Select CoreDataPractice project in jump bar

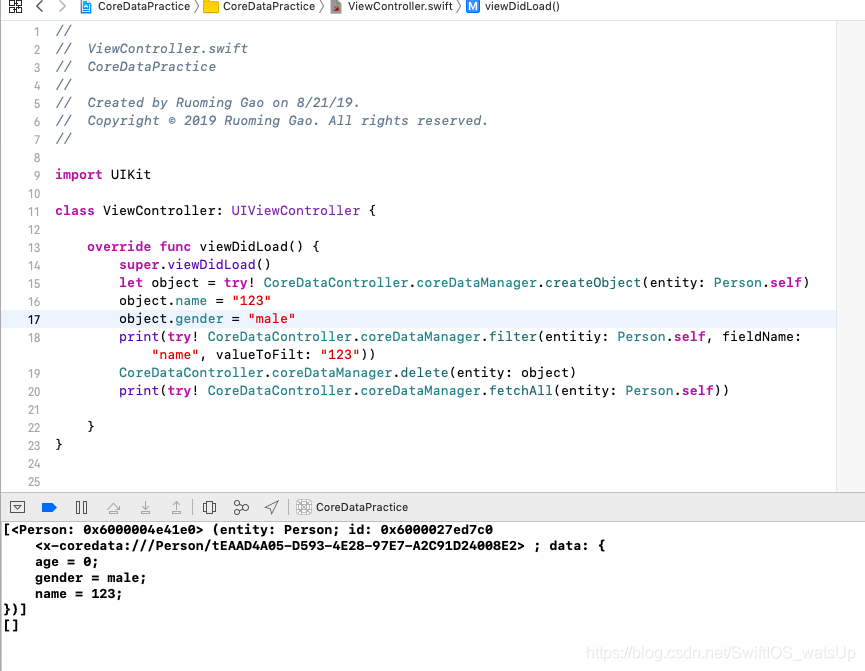pos(143,7)
